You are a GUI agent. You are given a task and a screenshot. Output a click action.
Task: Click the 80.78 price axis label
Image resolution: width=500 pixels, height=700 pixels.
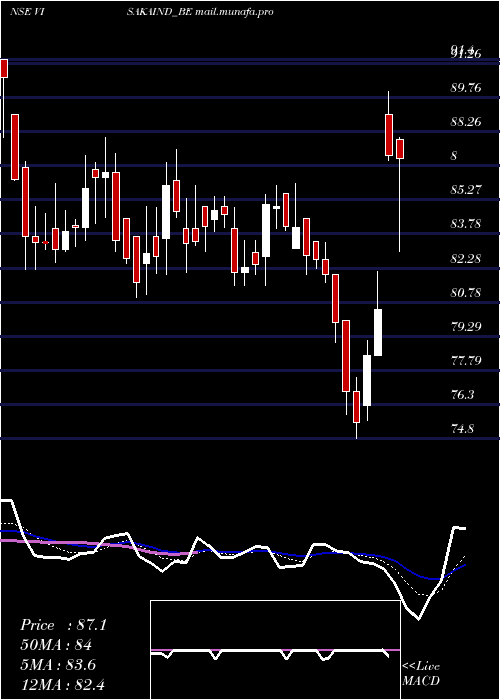point(466,293)
